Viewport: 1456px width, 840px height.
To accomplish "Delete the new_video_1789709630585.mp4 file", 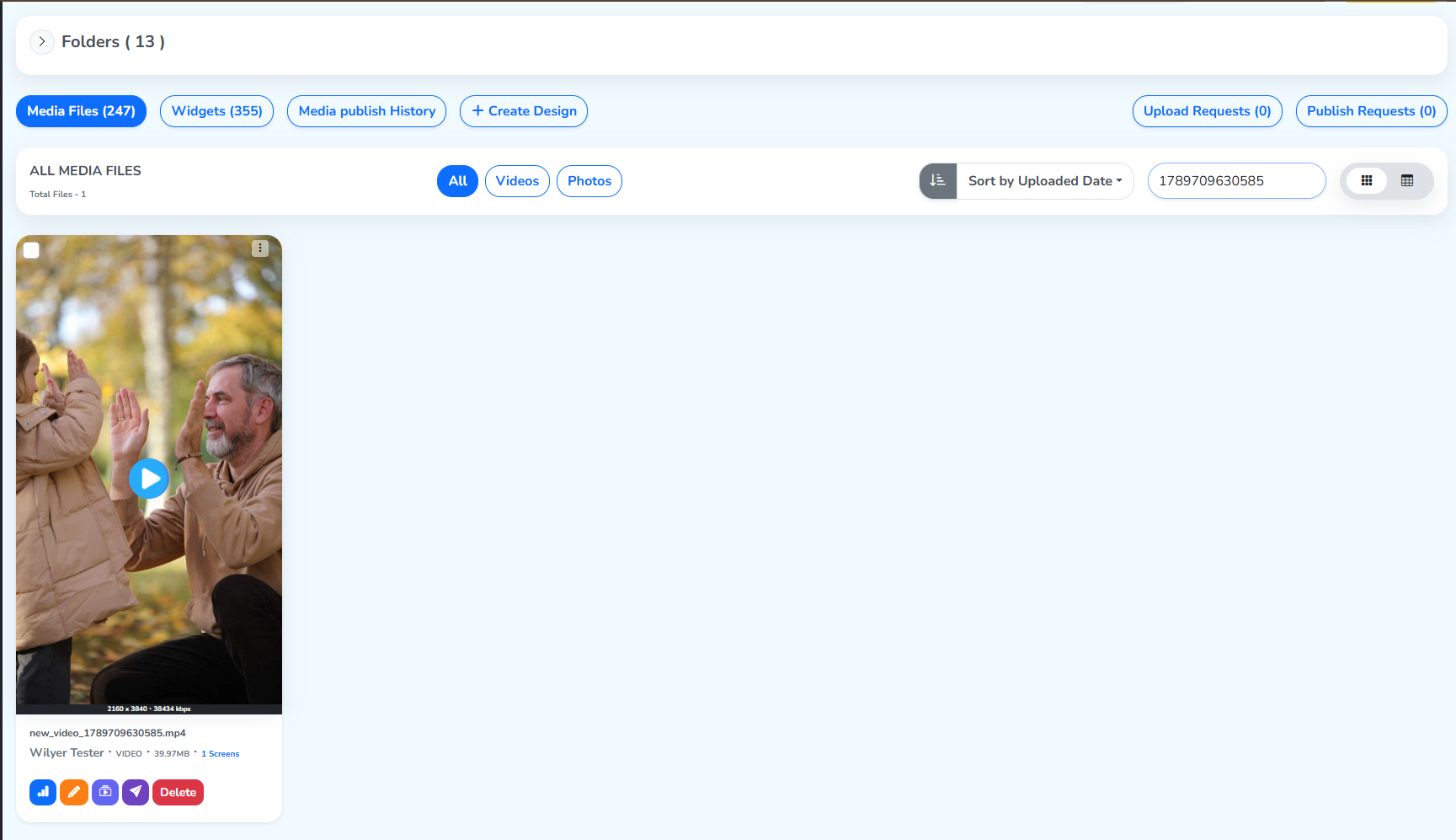I will tap(178, 792).
